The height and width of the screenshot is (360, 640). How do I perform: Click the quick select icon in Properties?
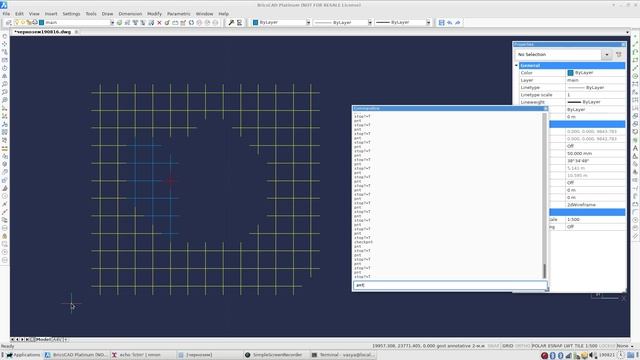tap(619, 54)
